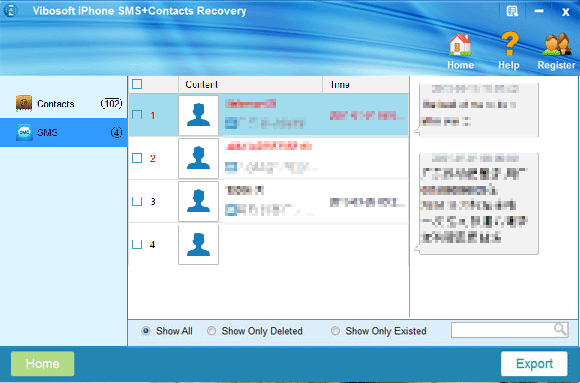Select Show Only Existed radio button
The image size is (580, 383).
coord(335,330)
